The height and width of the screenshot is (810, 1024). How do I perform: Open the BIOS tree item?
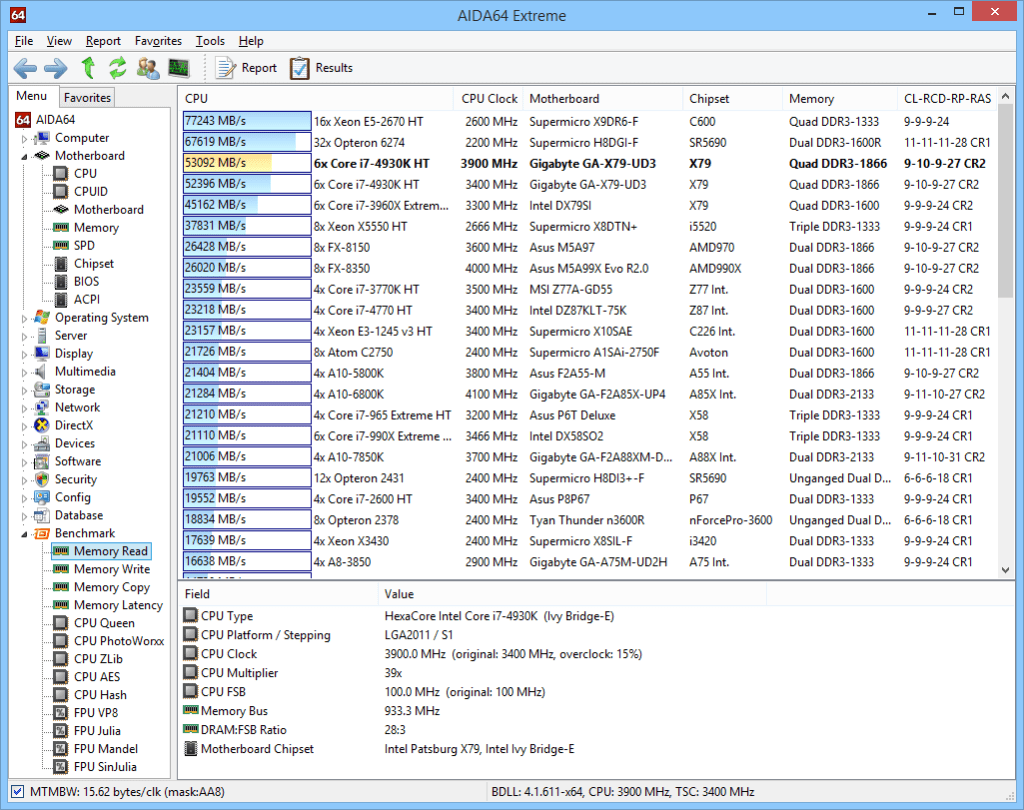pyautogui.click(x=86, y=282)
